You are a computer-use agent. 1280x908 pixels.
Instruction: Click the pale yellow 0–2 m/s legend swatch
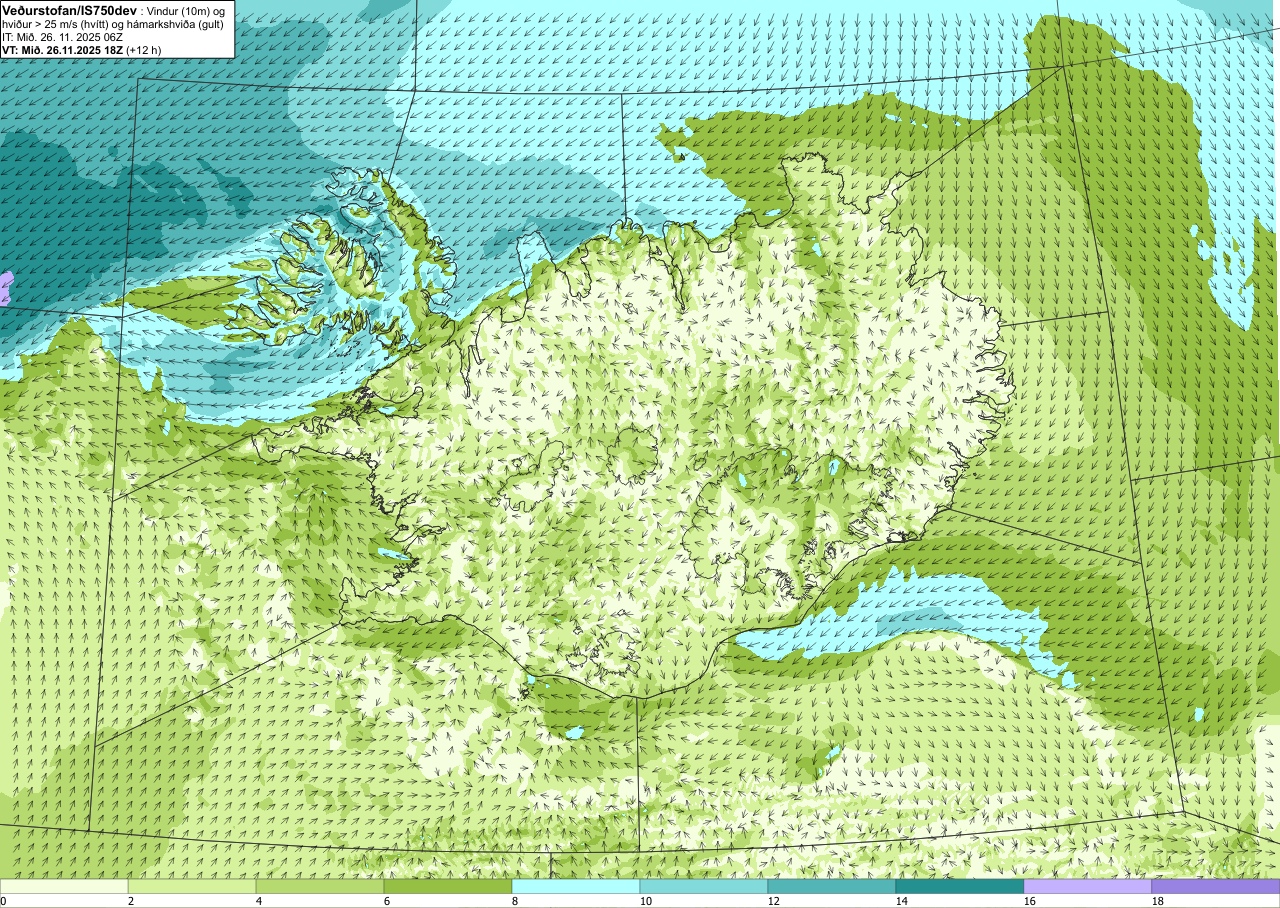click(x=64, y=886)
